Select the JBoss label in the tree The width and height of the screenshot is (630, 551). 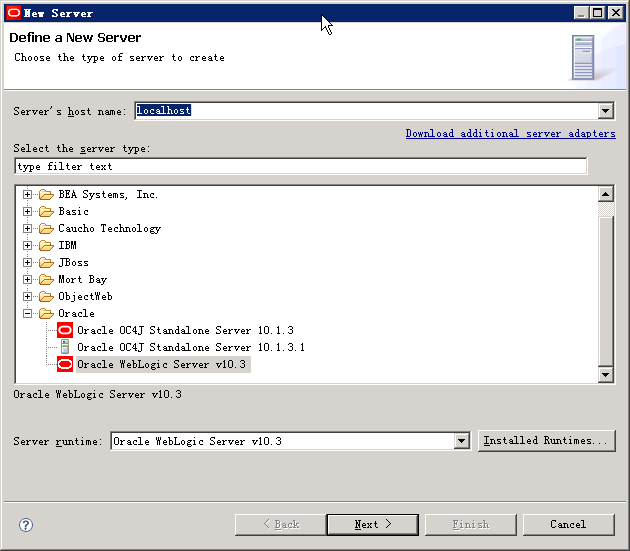click(74, 263)
